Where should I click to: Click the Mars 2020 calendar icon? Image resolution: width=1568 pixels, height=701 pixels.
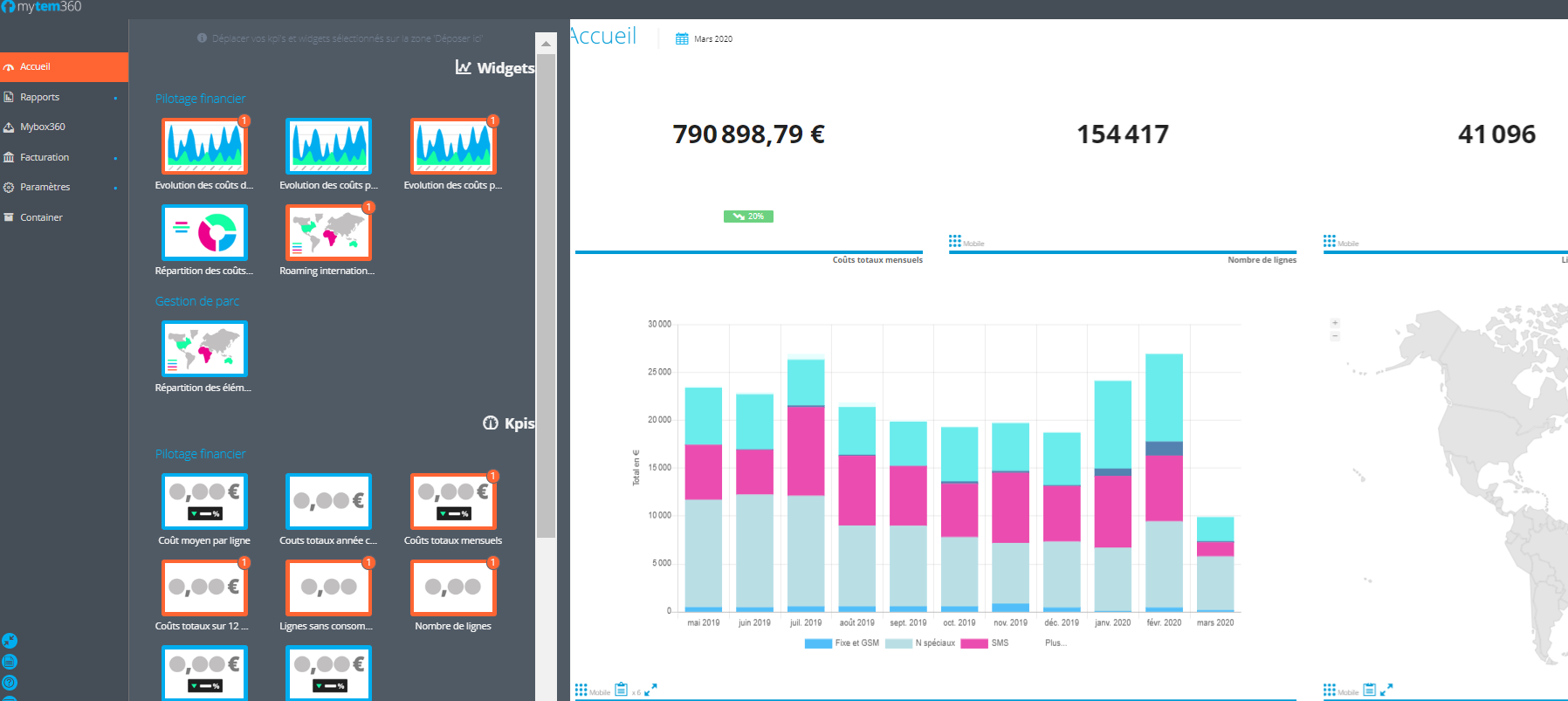point(682,39)
